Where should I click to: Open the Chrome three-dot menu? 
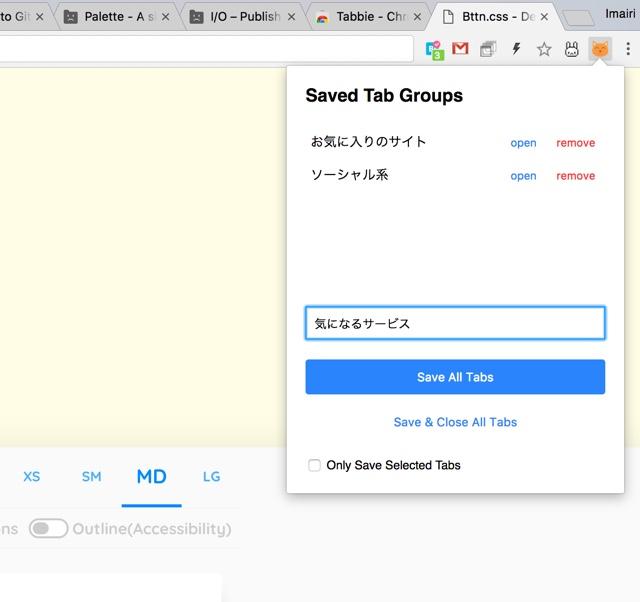pos(628,49)
